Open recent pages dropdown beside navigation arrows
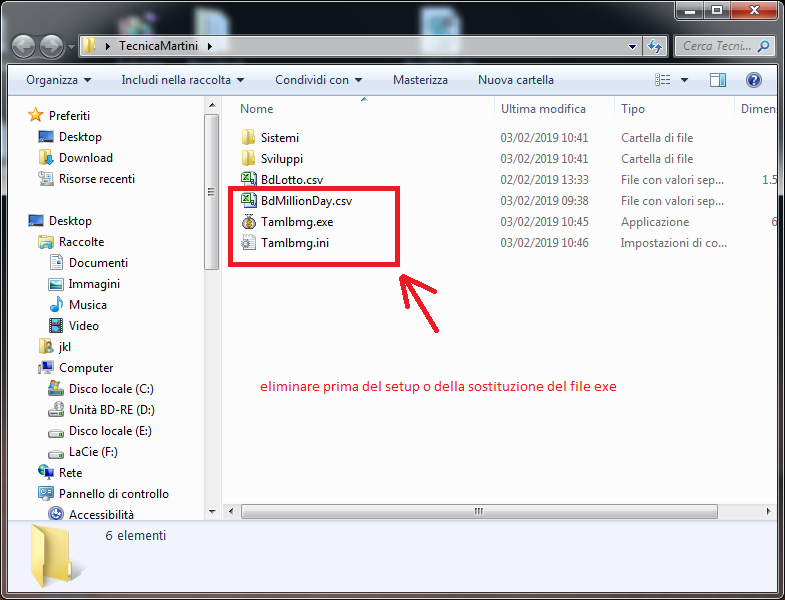785x600 pixels. coord(71,47)
